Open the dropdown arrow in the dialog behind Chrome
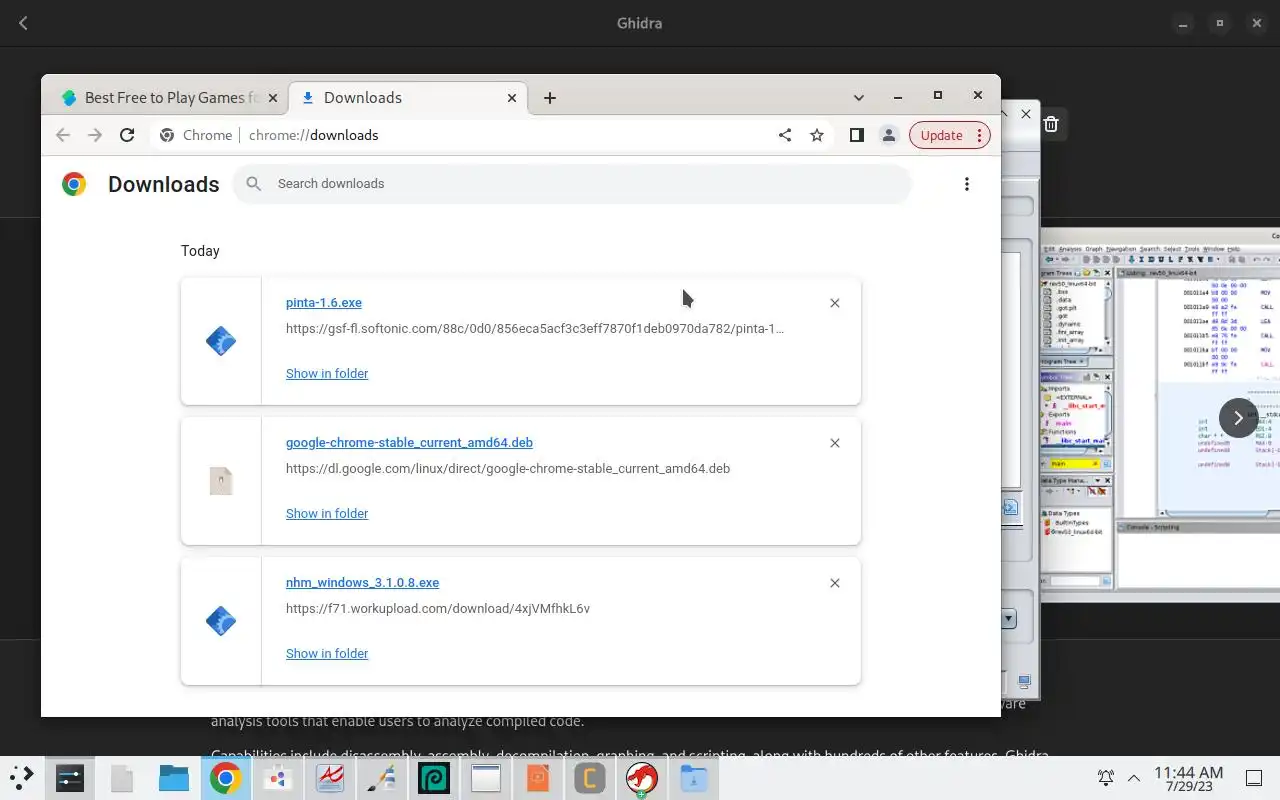Viewport: 1280px width, 800px height. [1008, 619]
